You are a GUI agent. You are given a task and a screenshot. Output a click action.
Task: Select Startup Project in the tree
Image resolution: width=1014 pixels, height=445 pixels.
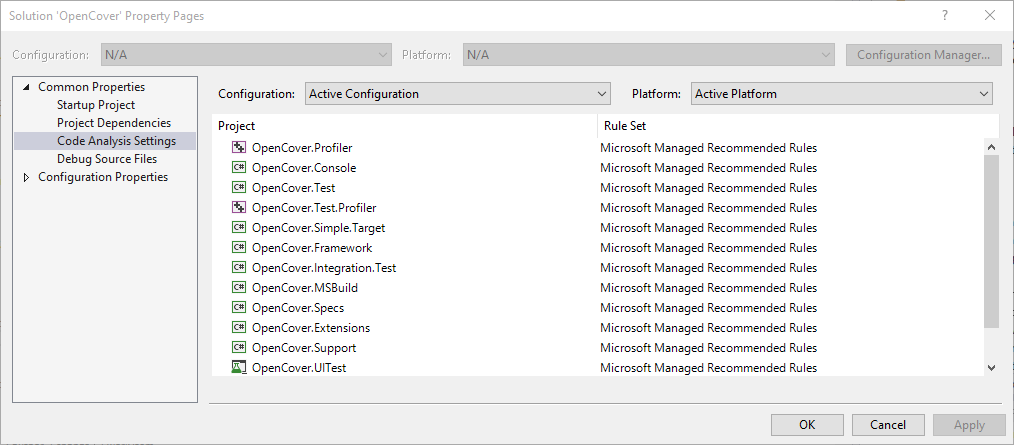pyautogui.click(x=96, y=105)
